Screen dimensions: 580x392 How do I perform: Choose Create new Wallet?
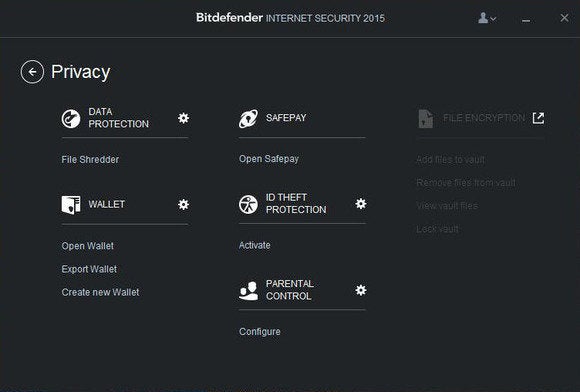[x=100, y=292]
